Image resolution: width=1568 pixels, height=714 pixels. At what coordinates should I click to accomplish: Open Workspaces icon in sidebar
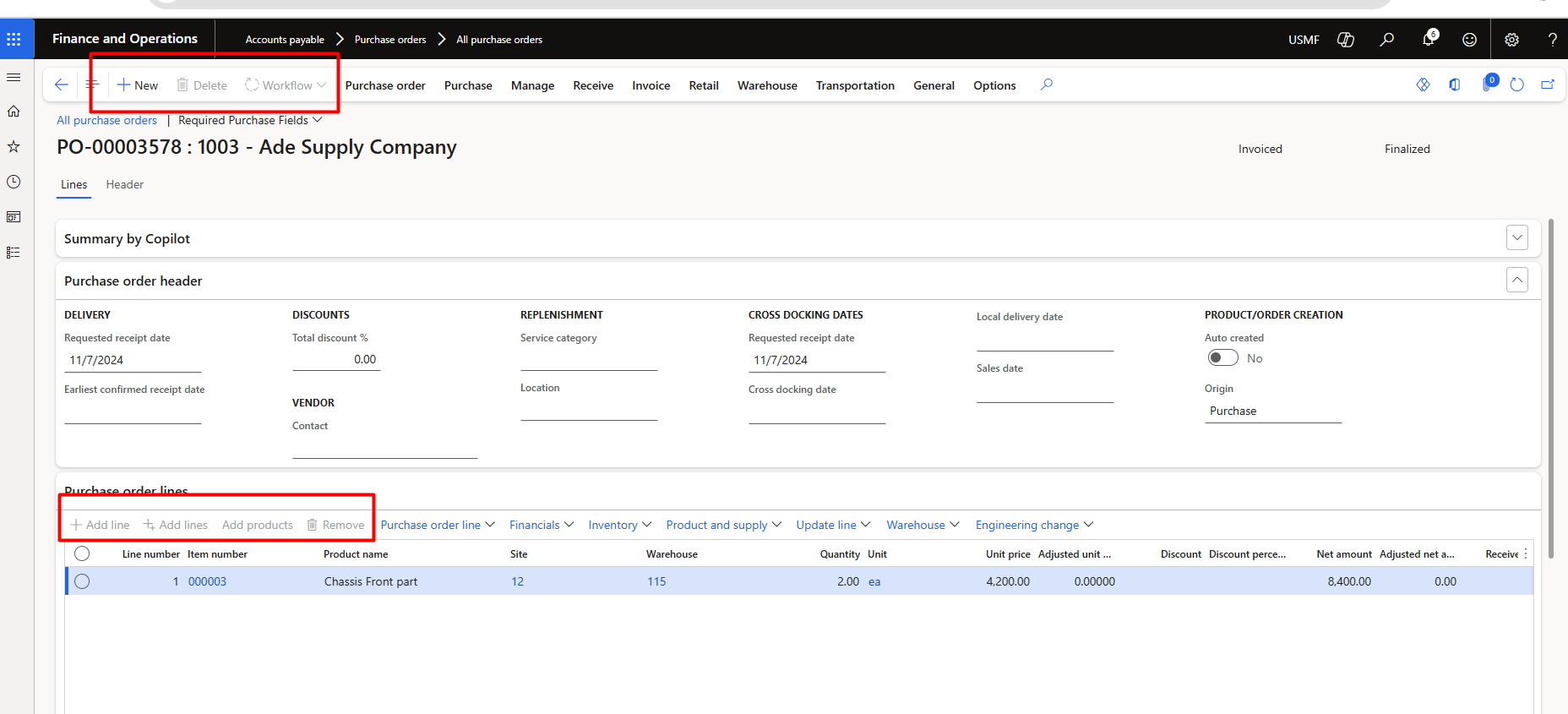[x=14, y=217]
